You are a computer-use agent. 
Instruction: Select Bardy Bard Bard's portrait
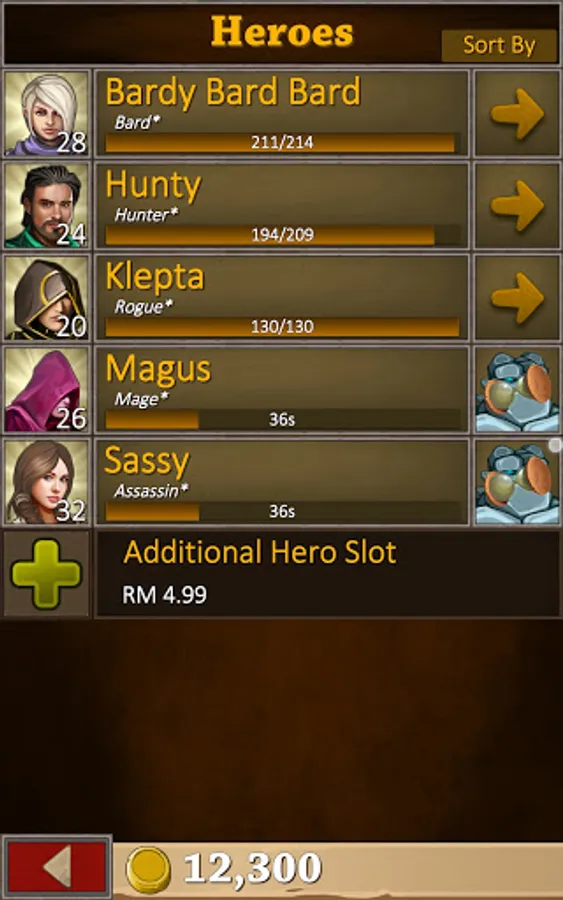pyautogui.click(x=46, y=114)
